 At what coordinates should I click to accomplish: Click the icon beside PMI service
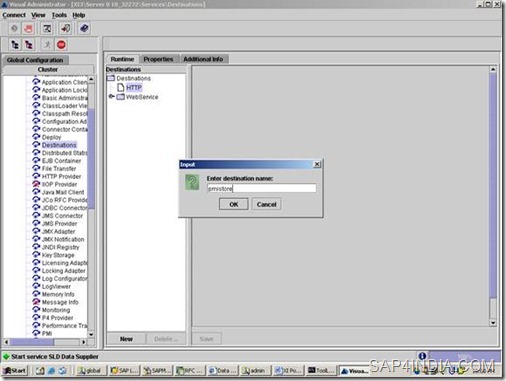coord(36,333)
